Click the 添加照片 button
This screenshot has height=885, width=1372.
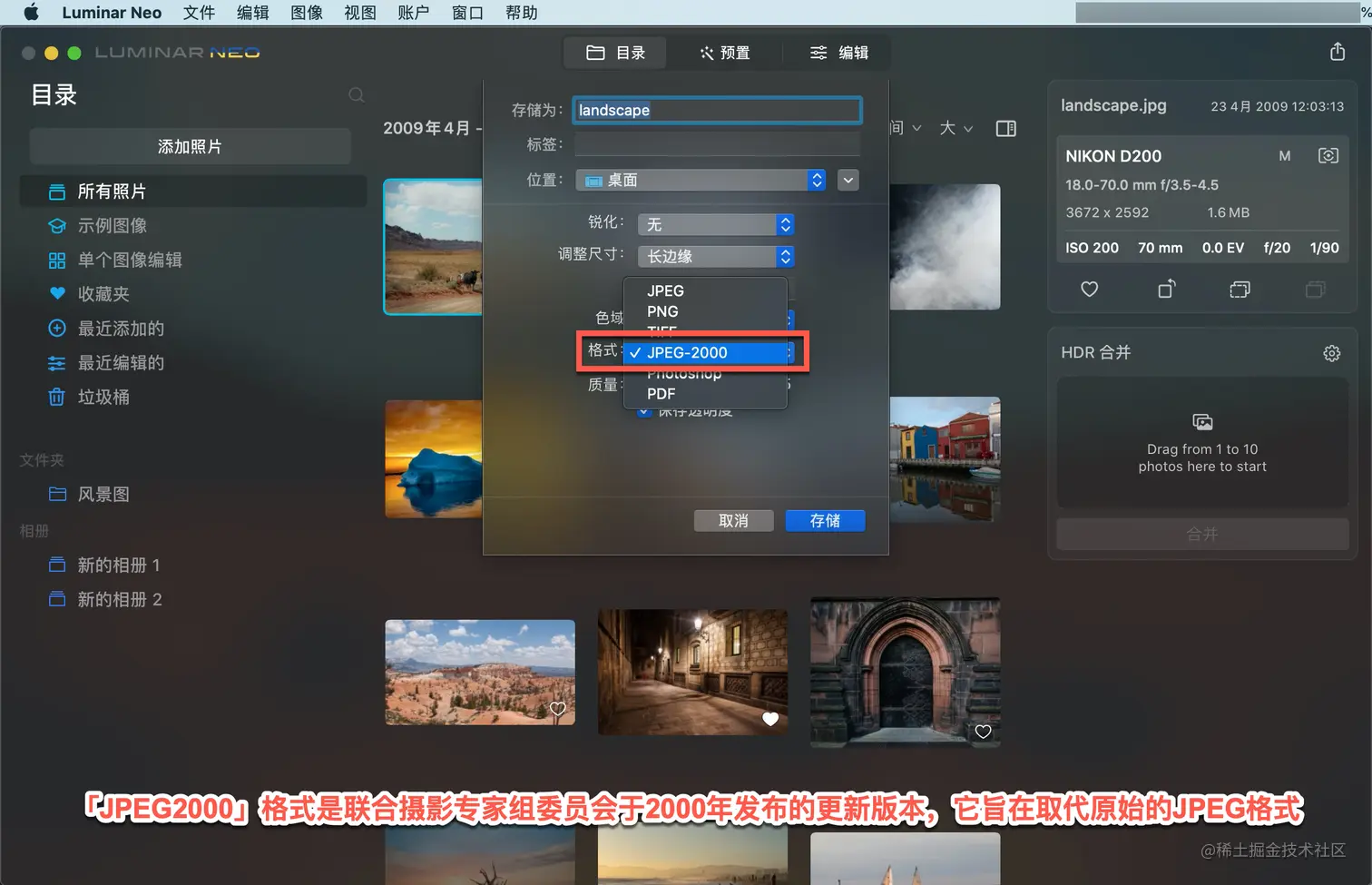[x=190, y=146]
